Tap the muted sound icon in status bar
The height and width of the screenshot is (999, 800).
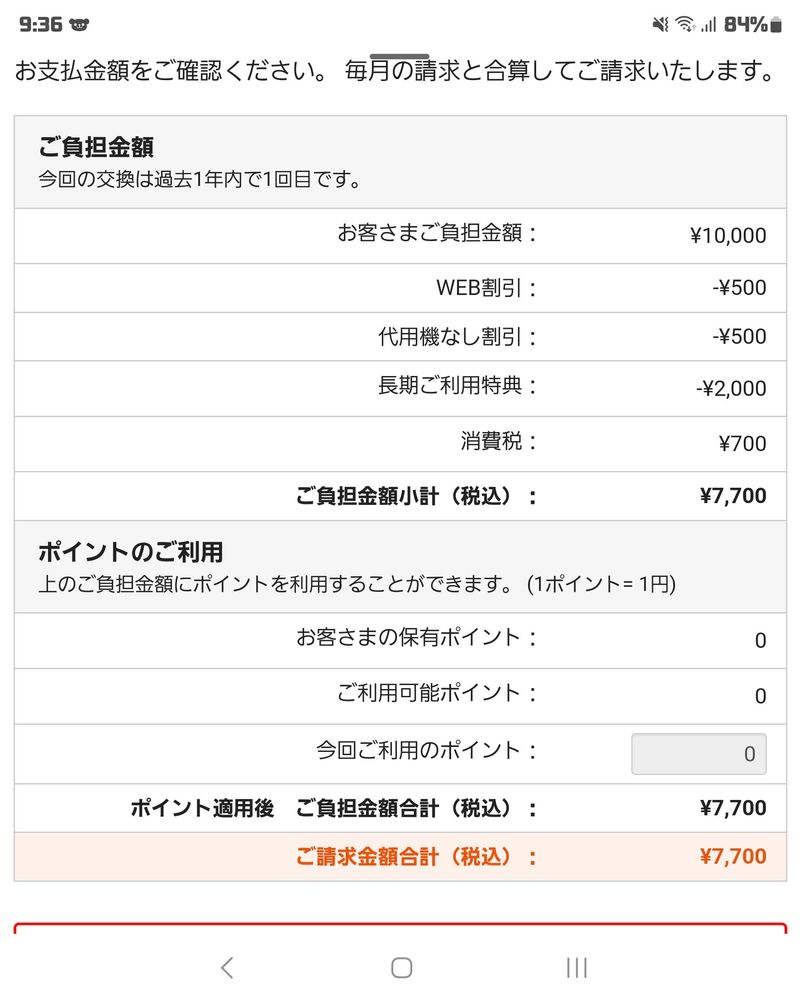click(661, 24)
